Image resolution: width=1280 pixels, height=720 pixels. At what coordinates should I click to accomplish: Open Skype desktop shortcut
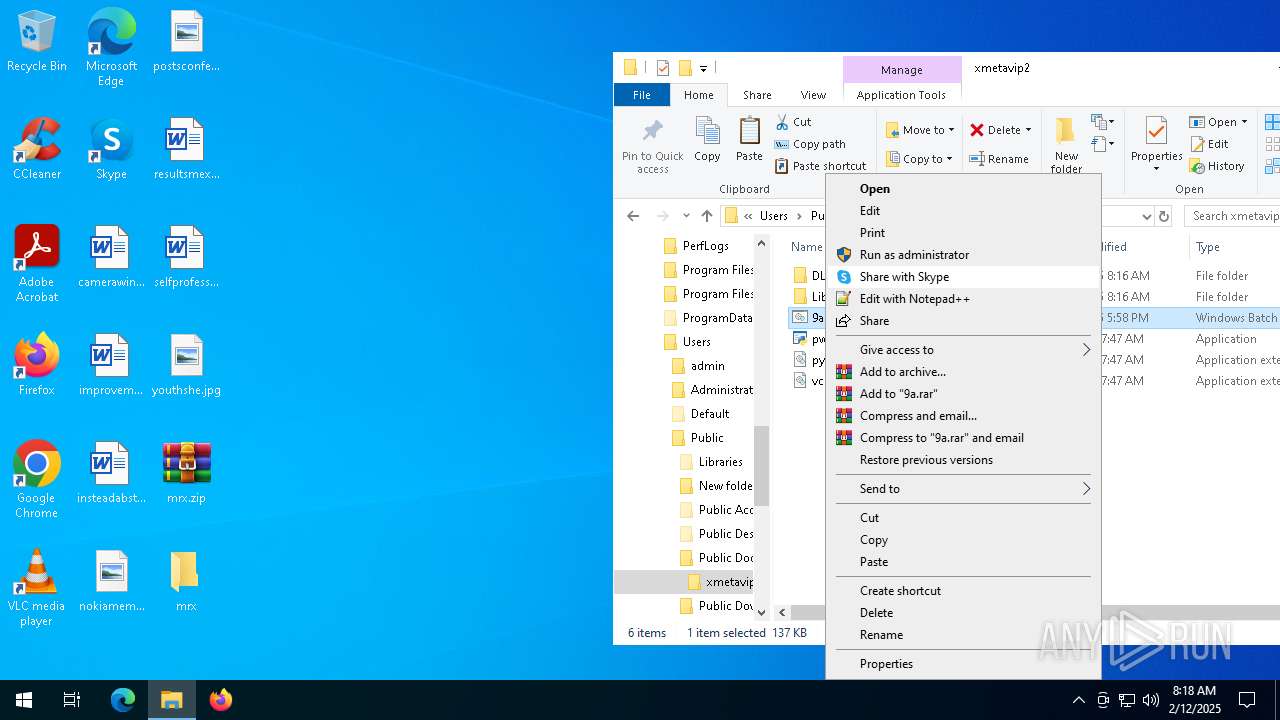[111, 150]
